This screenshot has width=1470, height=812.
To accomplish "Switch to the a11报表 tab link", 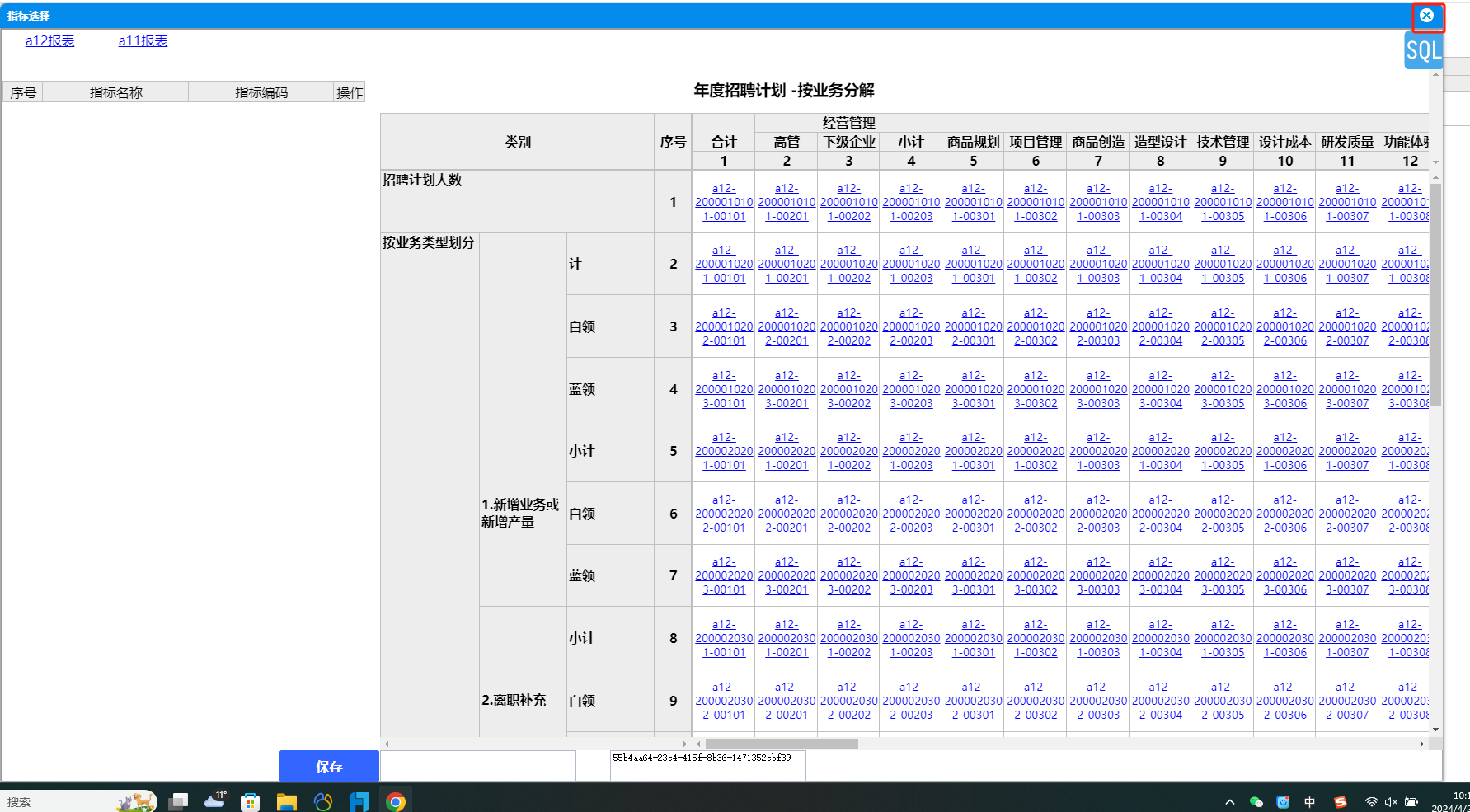I will 143,41.
